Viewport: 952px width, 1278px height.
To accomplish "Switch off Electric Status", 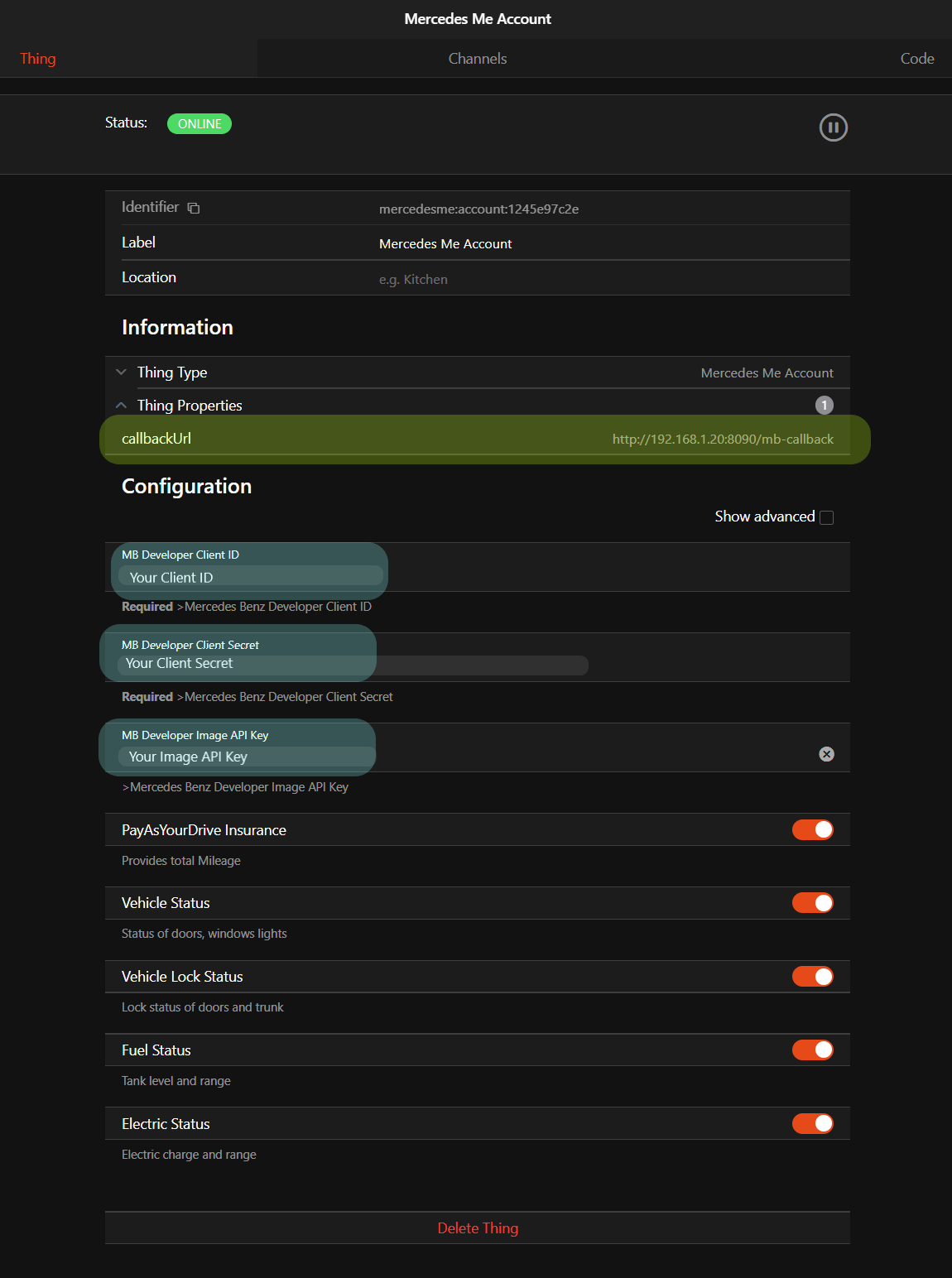I will pos(812,1124).
